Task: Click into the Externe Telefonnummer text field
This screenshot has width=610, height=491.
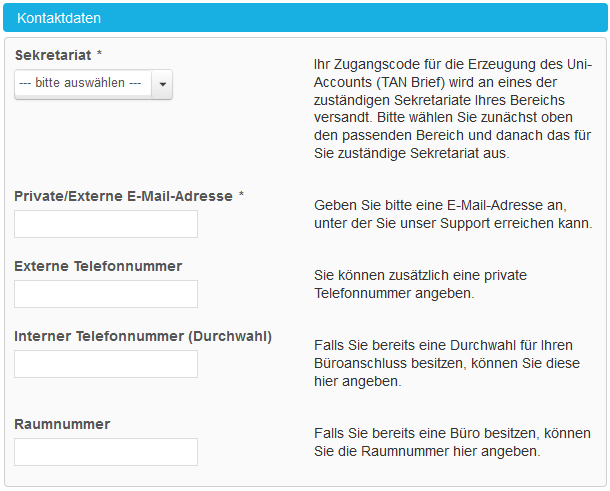Action: point(106,294)
